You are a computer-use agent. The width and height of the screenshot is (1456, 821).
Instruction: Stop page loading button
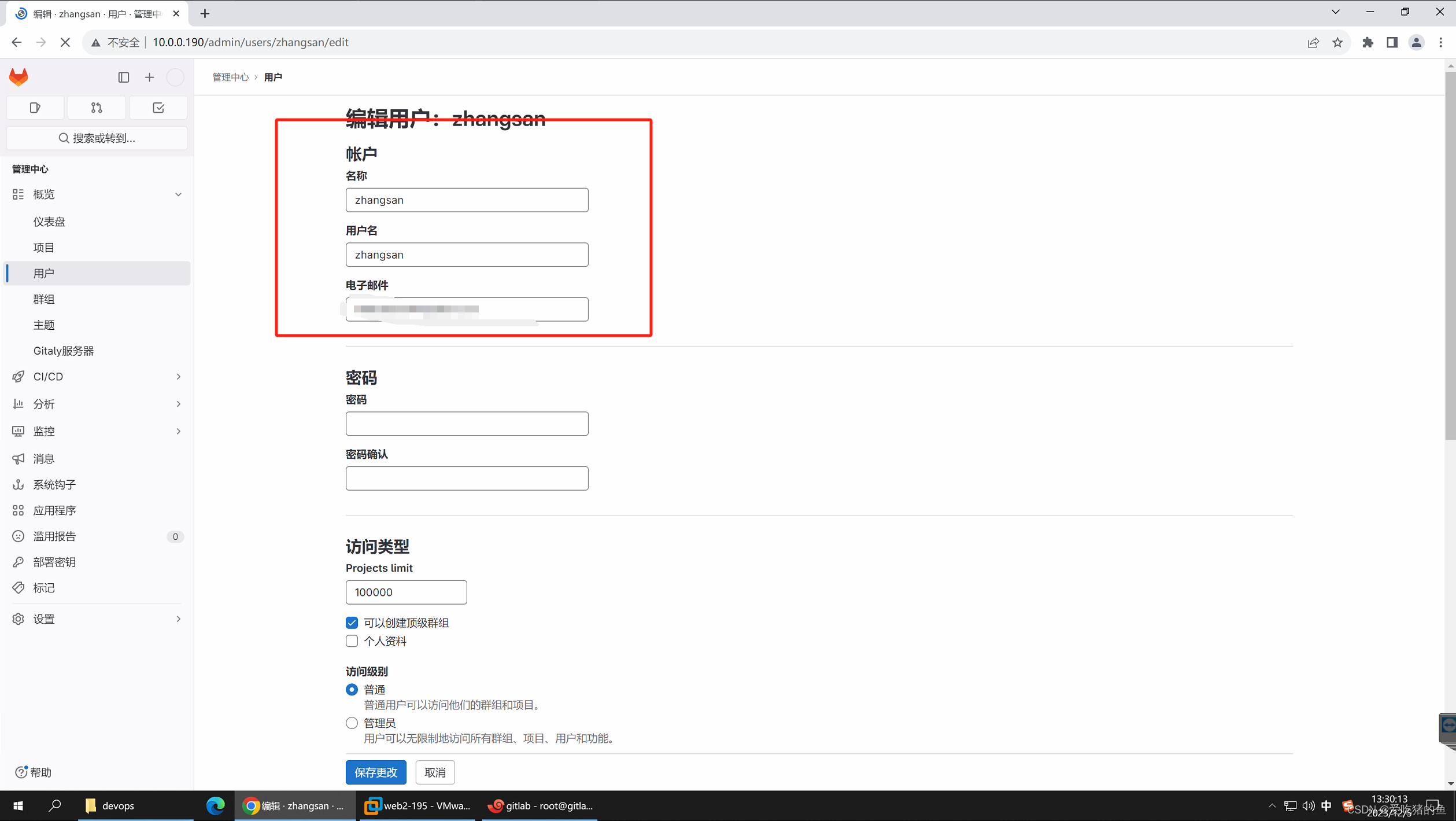point(65,42)
